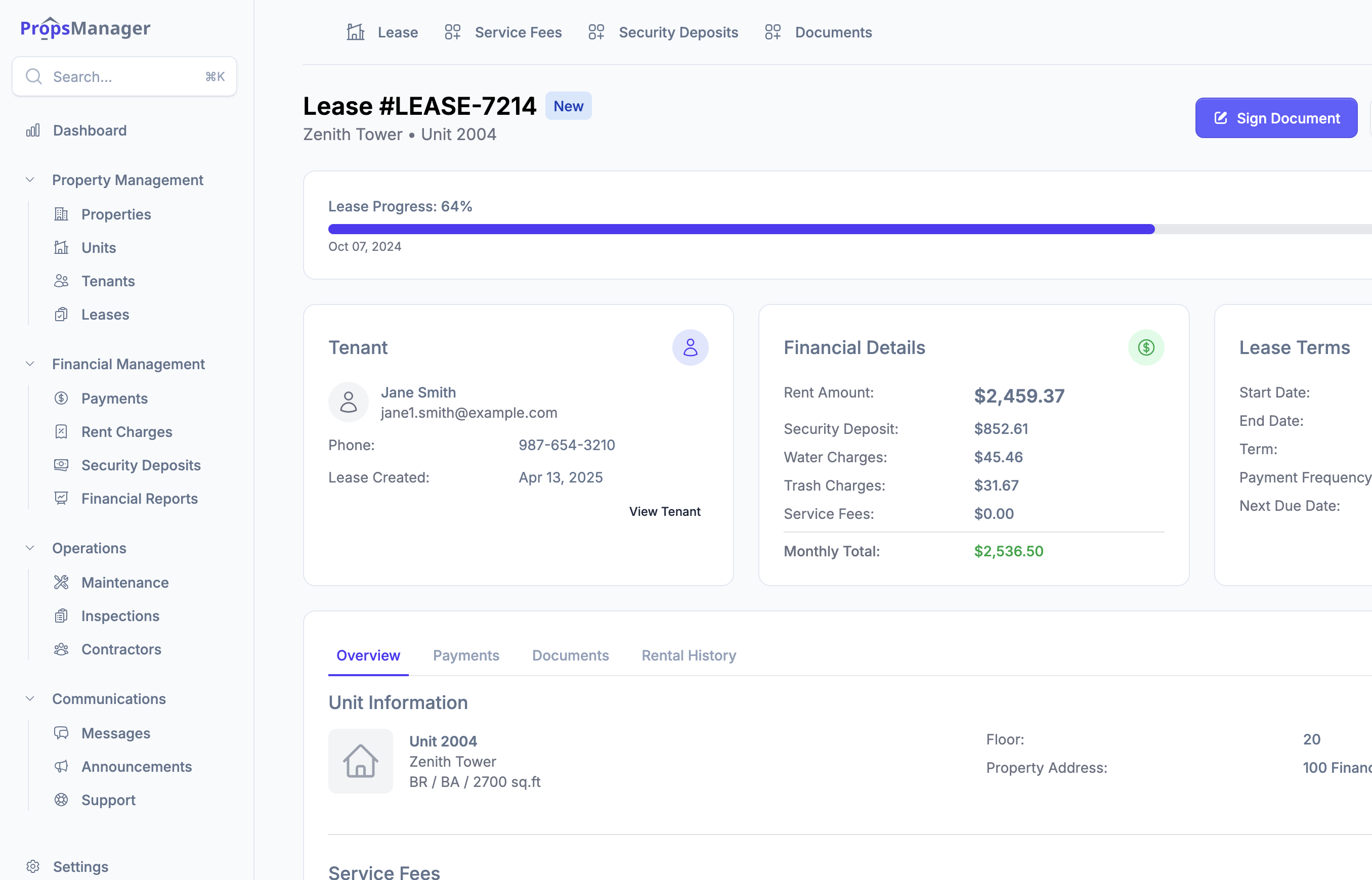The height and width of the screenshot is (880, 1372).
Task: Select the Security Deposits icon in top navigation
Action: click(596, 32)
